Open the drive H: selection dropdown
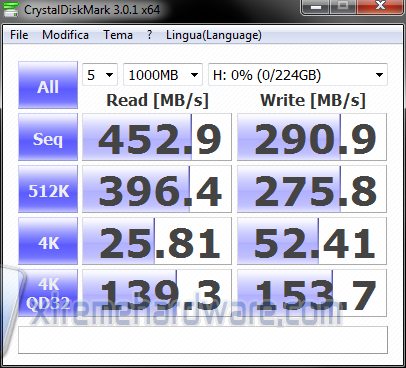The image size is (406, 368). click(298, 75)
